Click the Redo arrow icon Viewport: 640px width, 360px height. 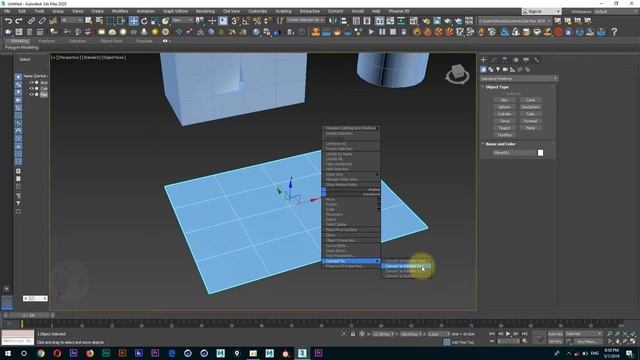click(19, 21)
